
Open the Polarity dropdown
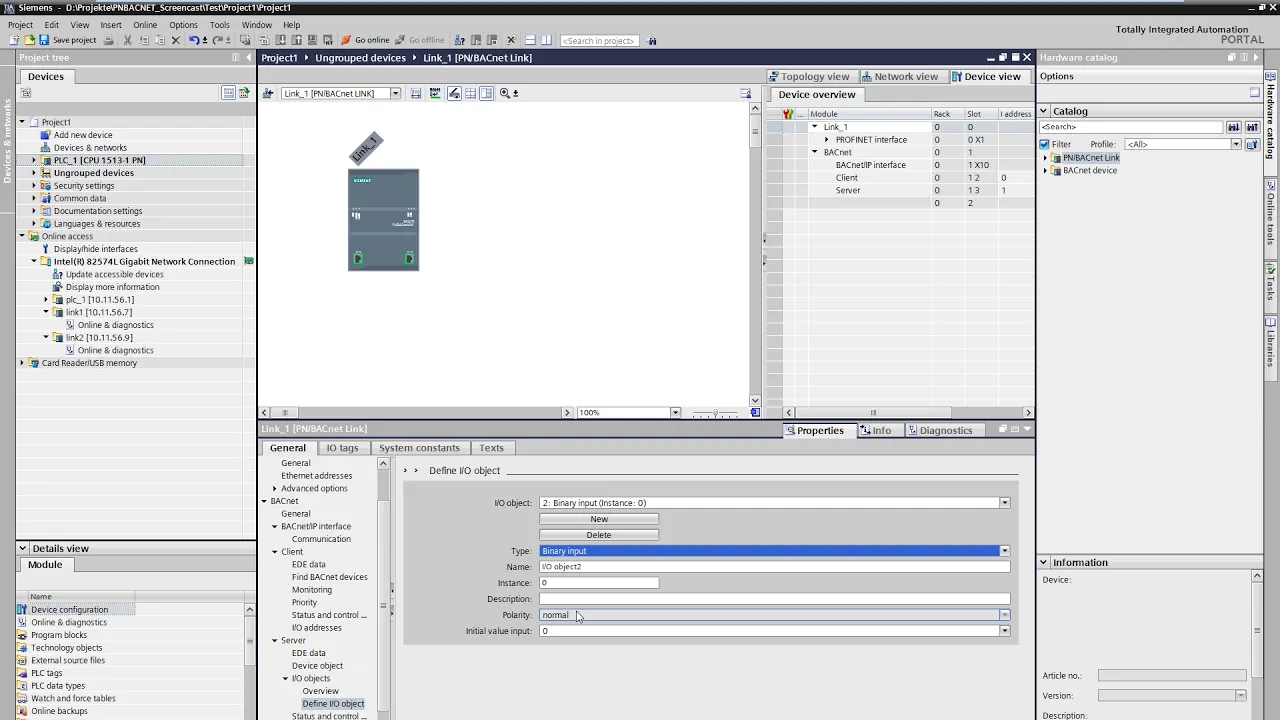1004,615
